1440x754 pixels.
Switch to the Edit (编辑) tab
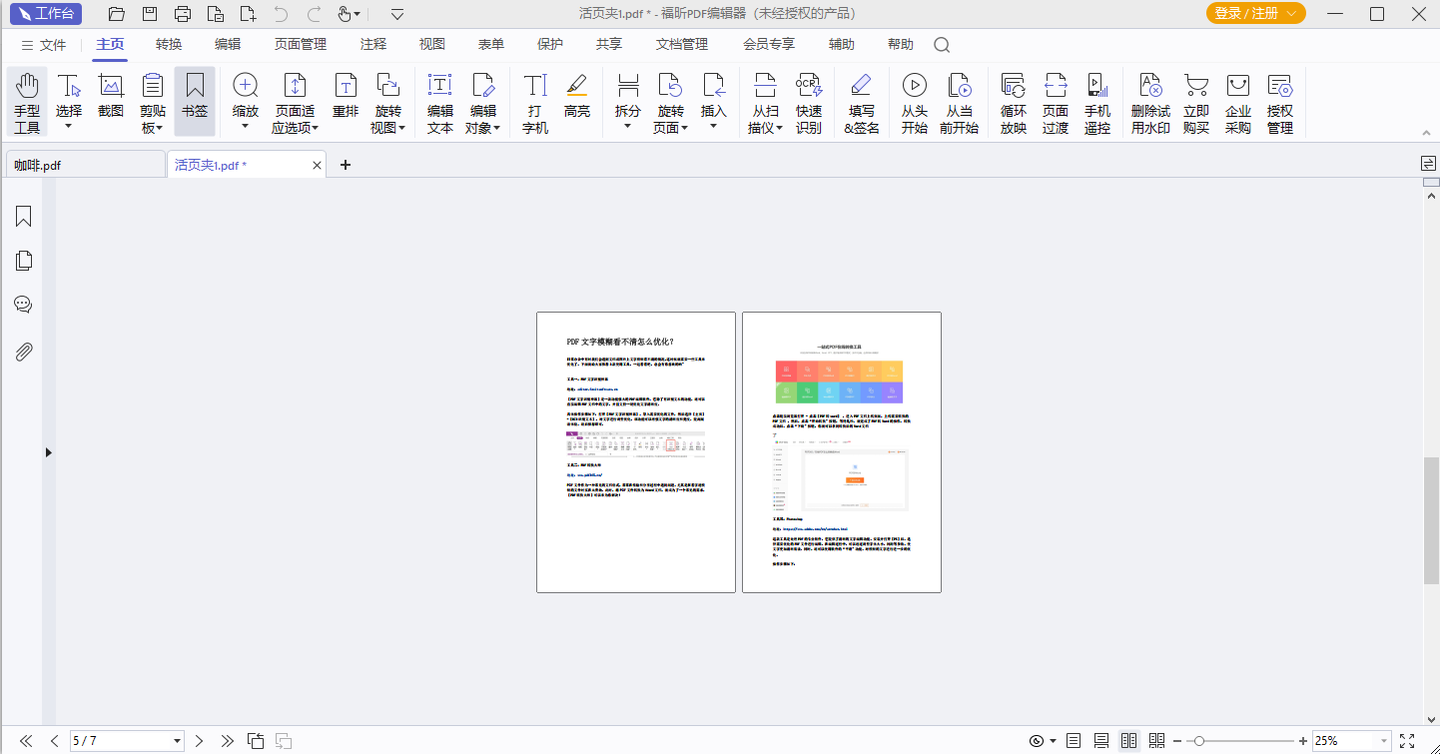tap(228, 45)
